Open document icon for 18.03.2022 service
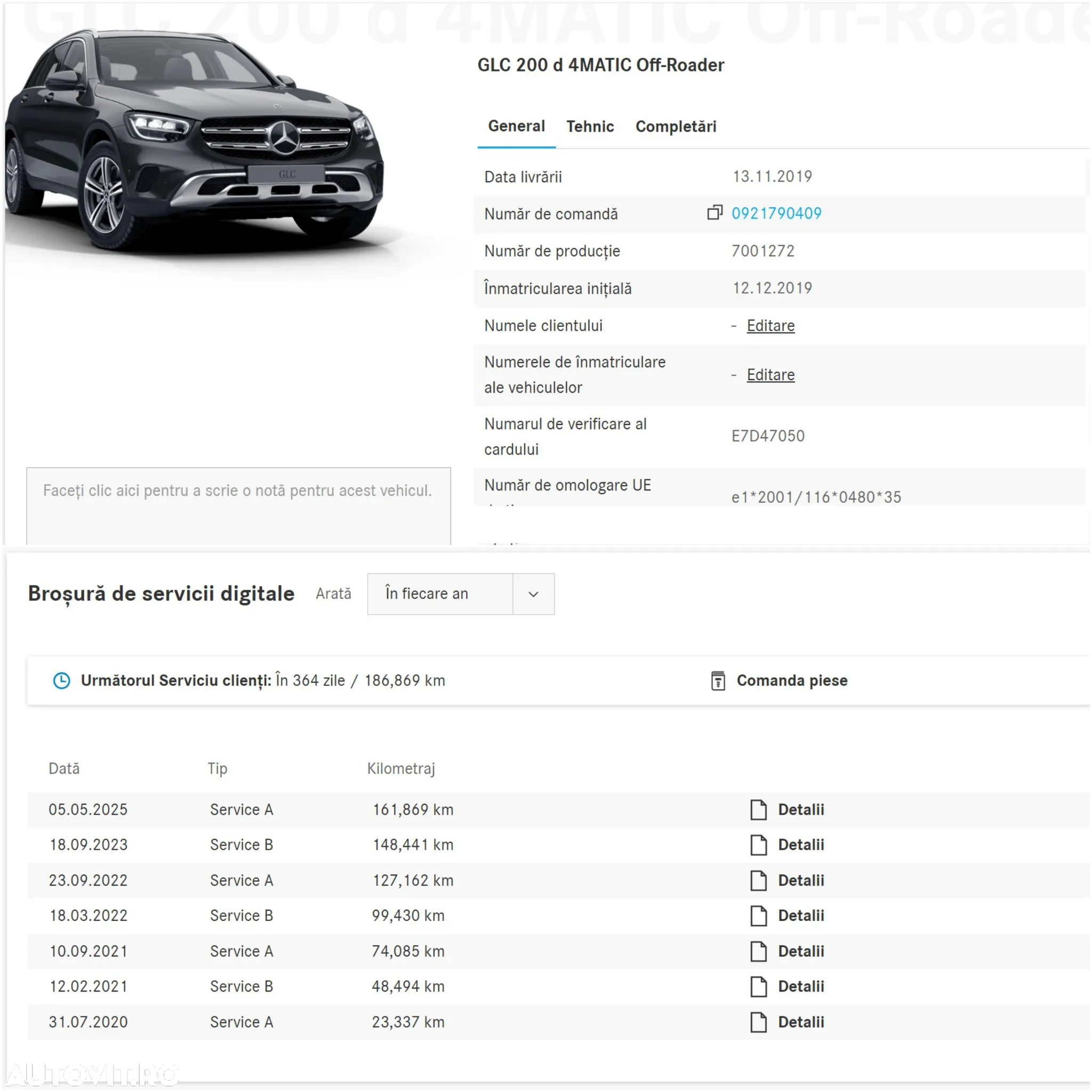1092x1092 pixels. tap(759, 916)
